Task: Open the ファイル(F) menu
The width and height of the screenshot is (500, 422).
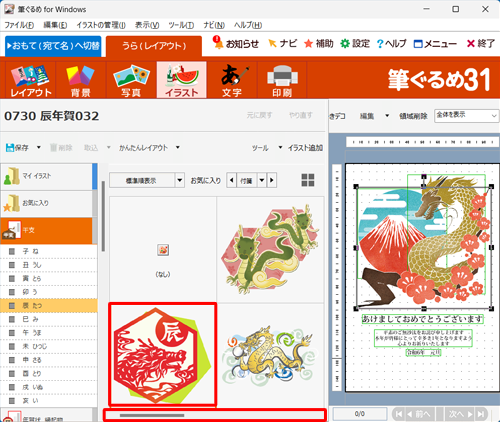Action: [x=19, y=25]
